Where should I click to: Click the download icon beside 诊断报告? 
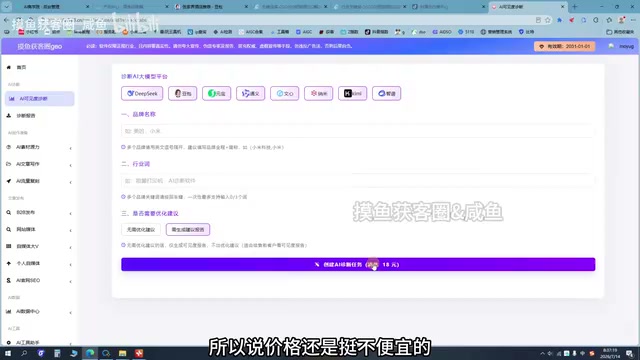(9, 116)
